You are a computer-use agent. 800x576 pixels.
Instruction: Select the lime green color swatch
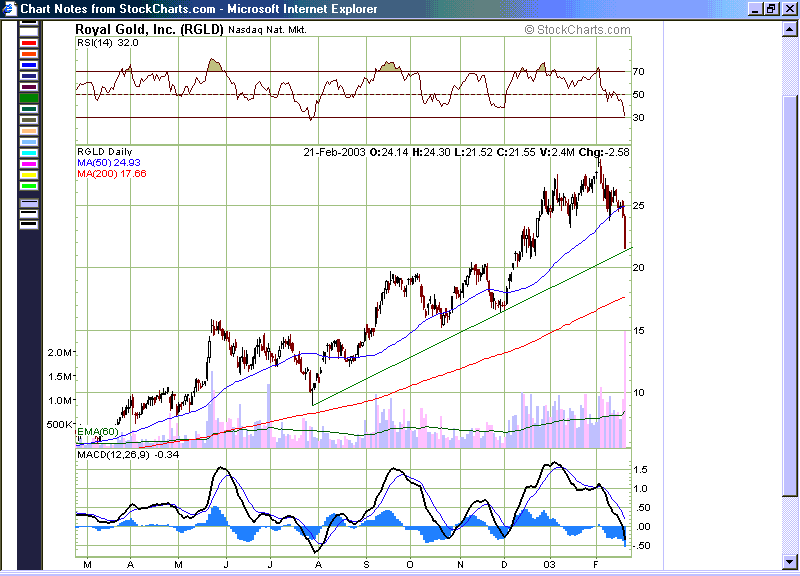(29, 186)
